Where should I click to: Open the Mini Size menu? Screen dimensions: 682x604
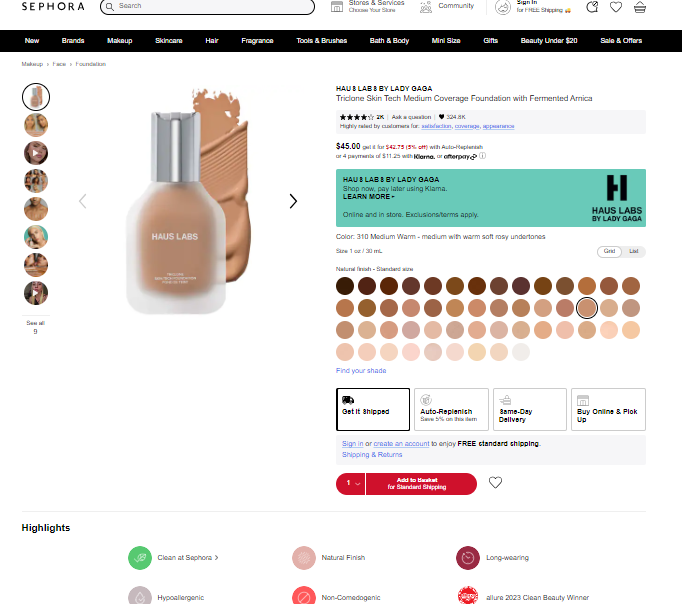point(446,41)
